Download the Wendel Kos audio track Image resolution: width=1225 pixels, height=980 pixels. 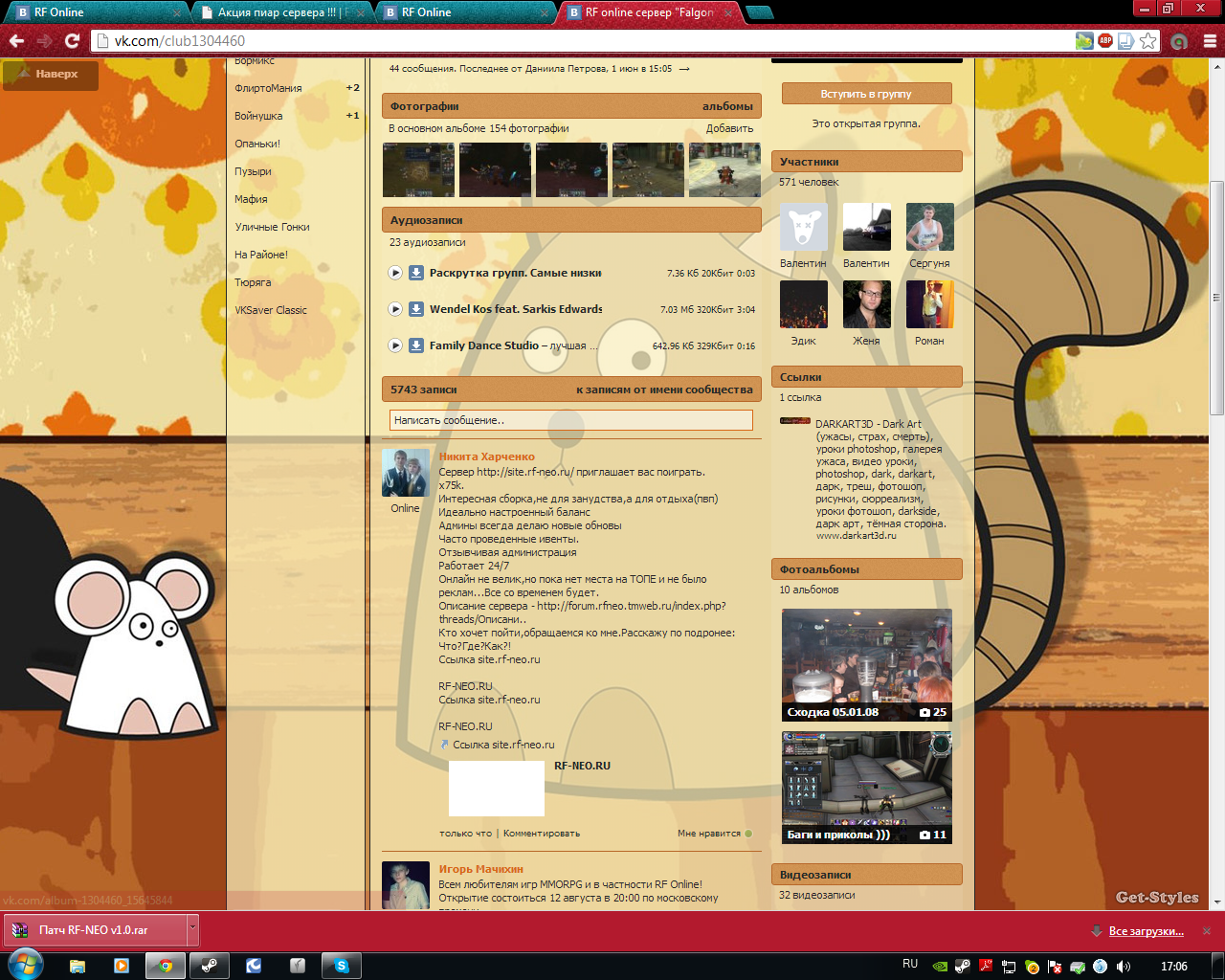click(416, 309)
